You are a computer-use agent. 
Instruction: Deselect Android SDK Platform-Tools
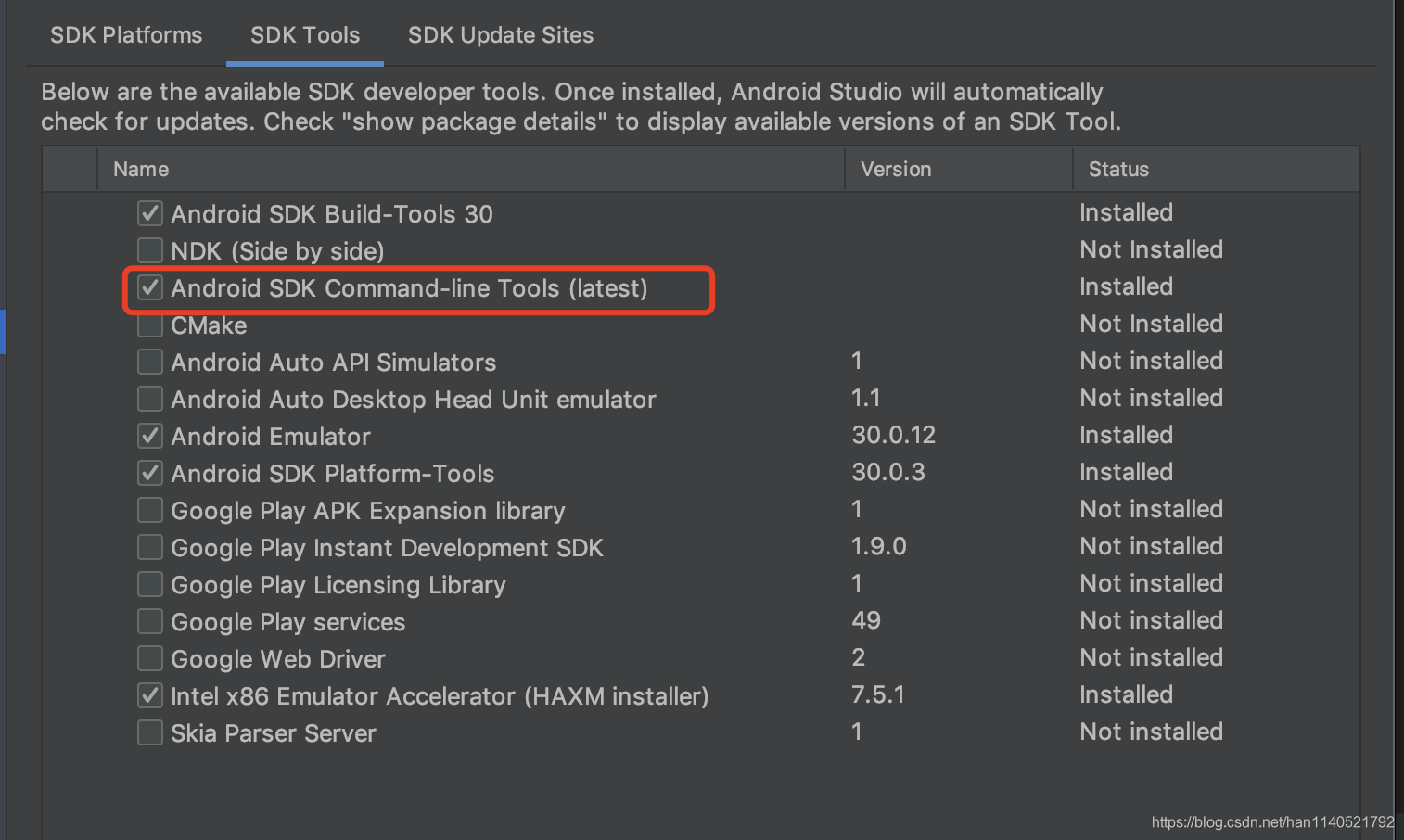149,472
